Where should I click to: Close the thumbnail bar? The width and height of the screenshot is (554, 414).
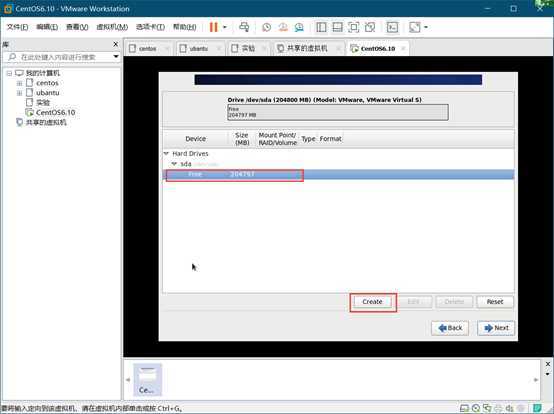tap(548, 364)
